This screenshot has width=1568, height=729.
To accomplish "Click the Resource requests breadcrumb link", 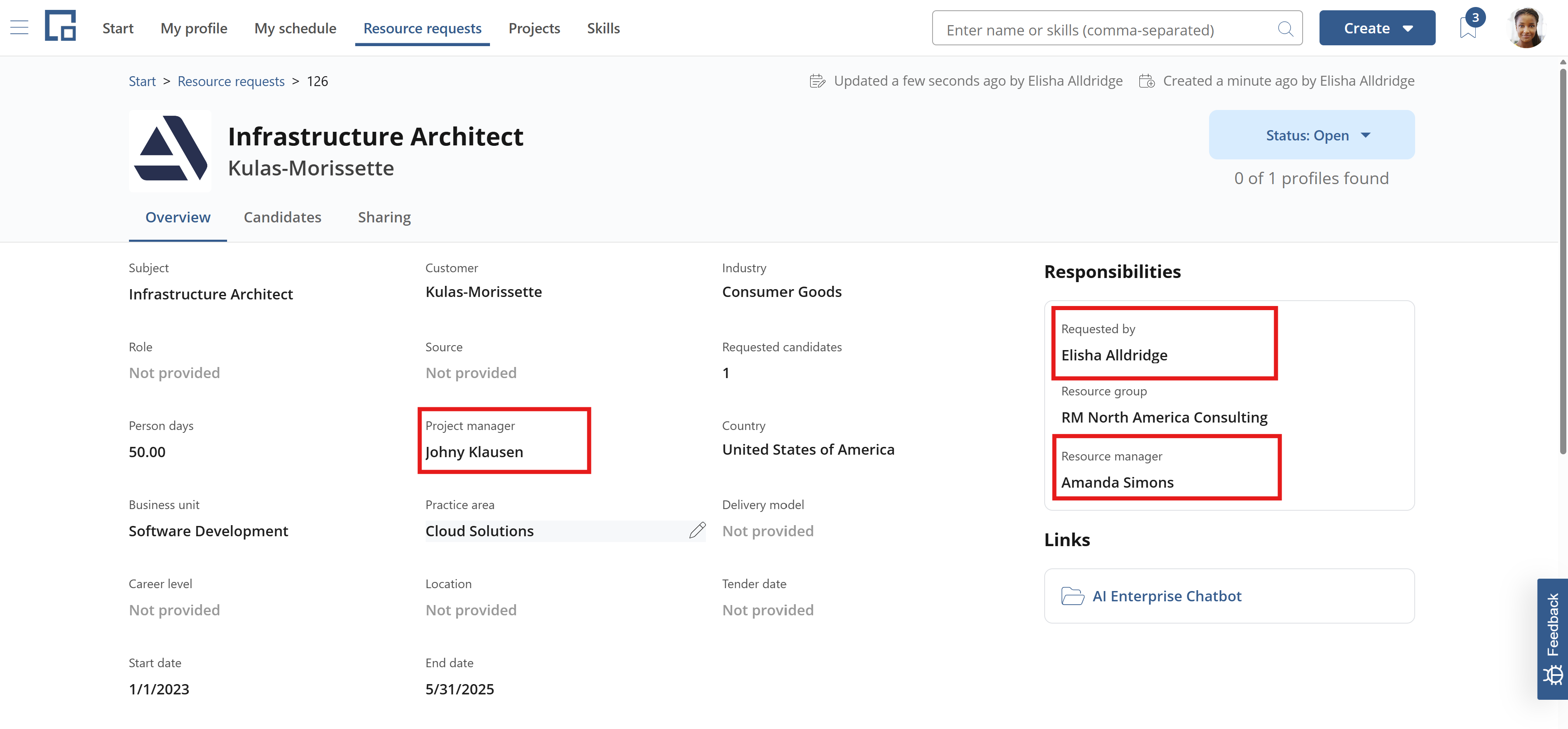I will tap(231, 81).
